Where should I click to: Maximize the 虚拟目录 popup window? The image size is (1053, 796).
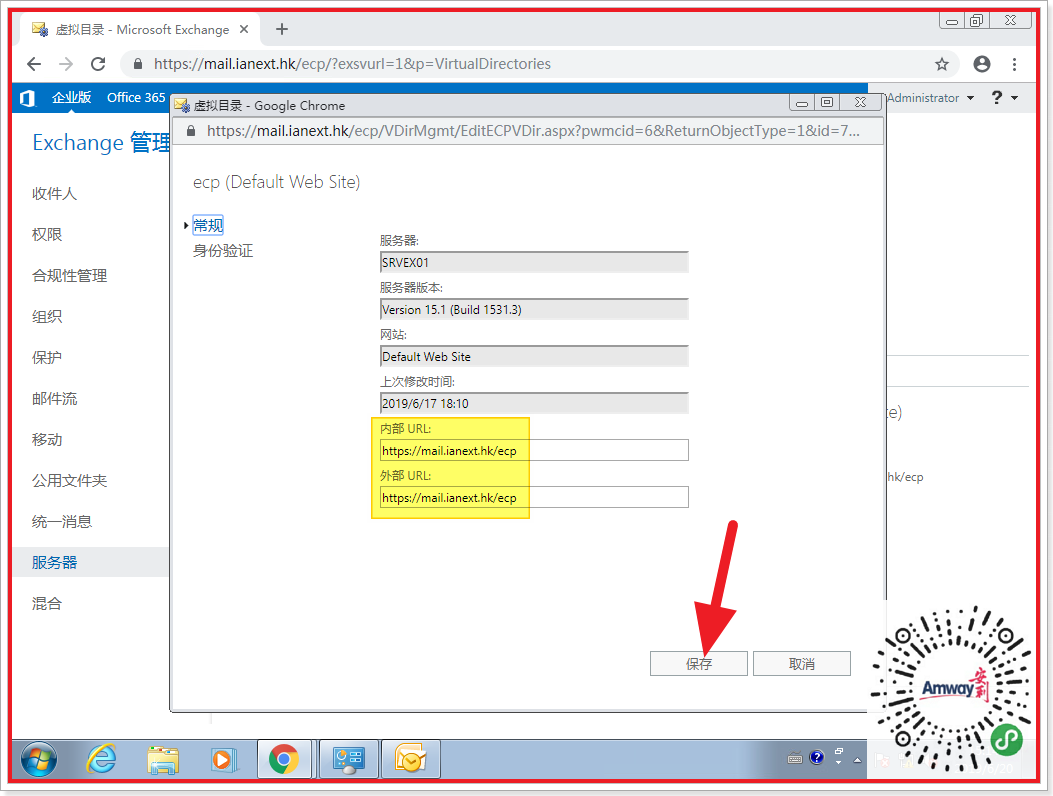pos(827,103)
